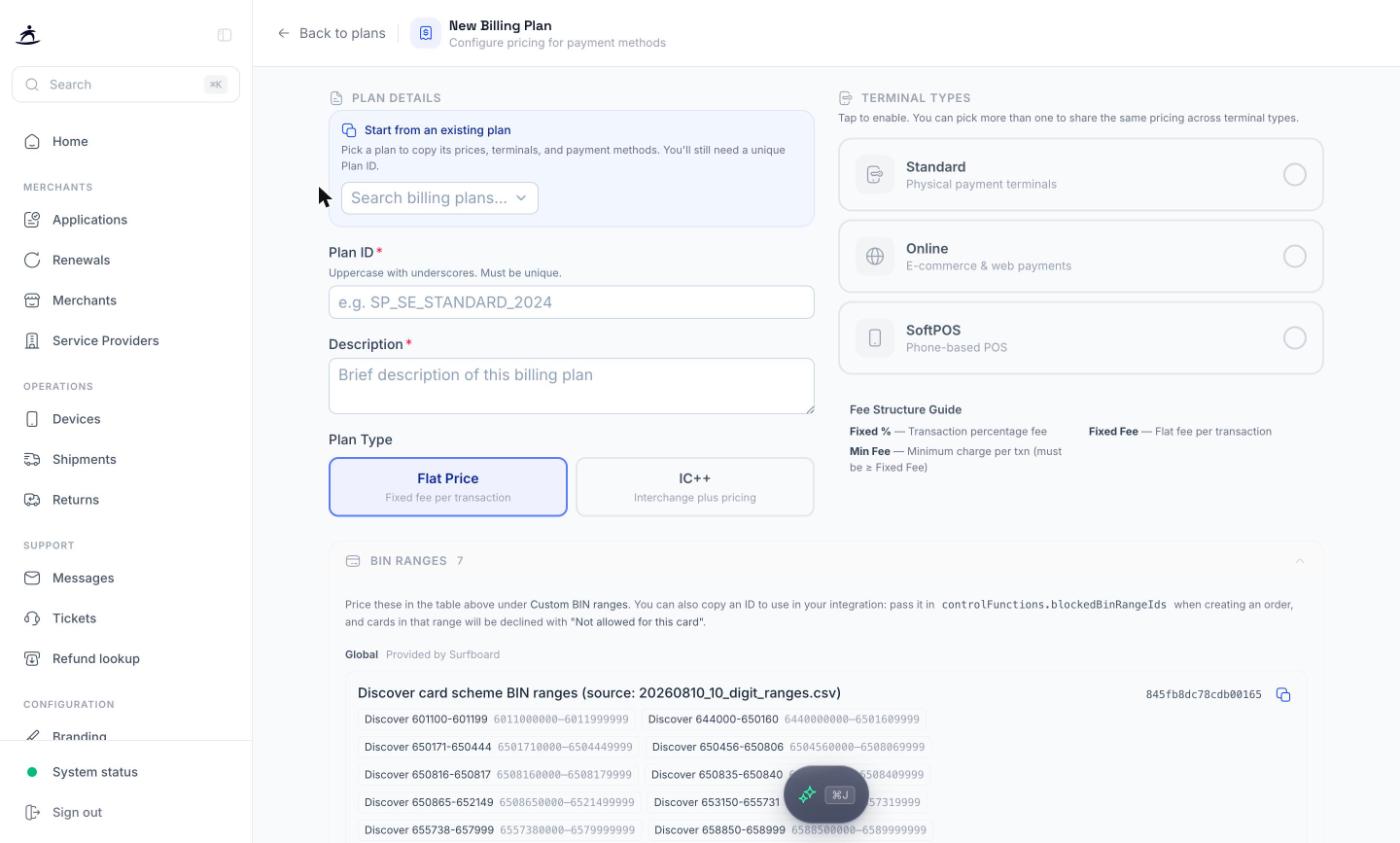Click the Surfboard logo icon
Viewport: 1400px width, 843px height.
[x=28, y=35]
